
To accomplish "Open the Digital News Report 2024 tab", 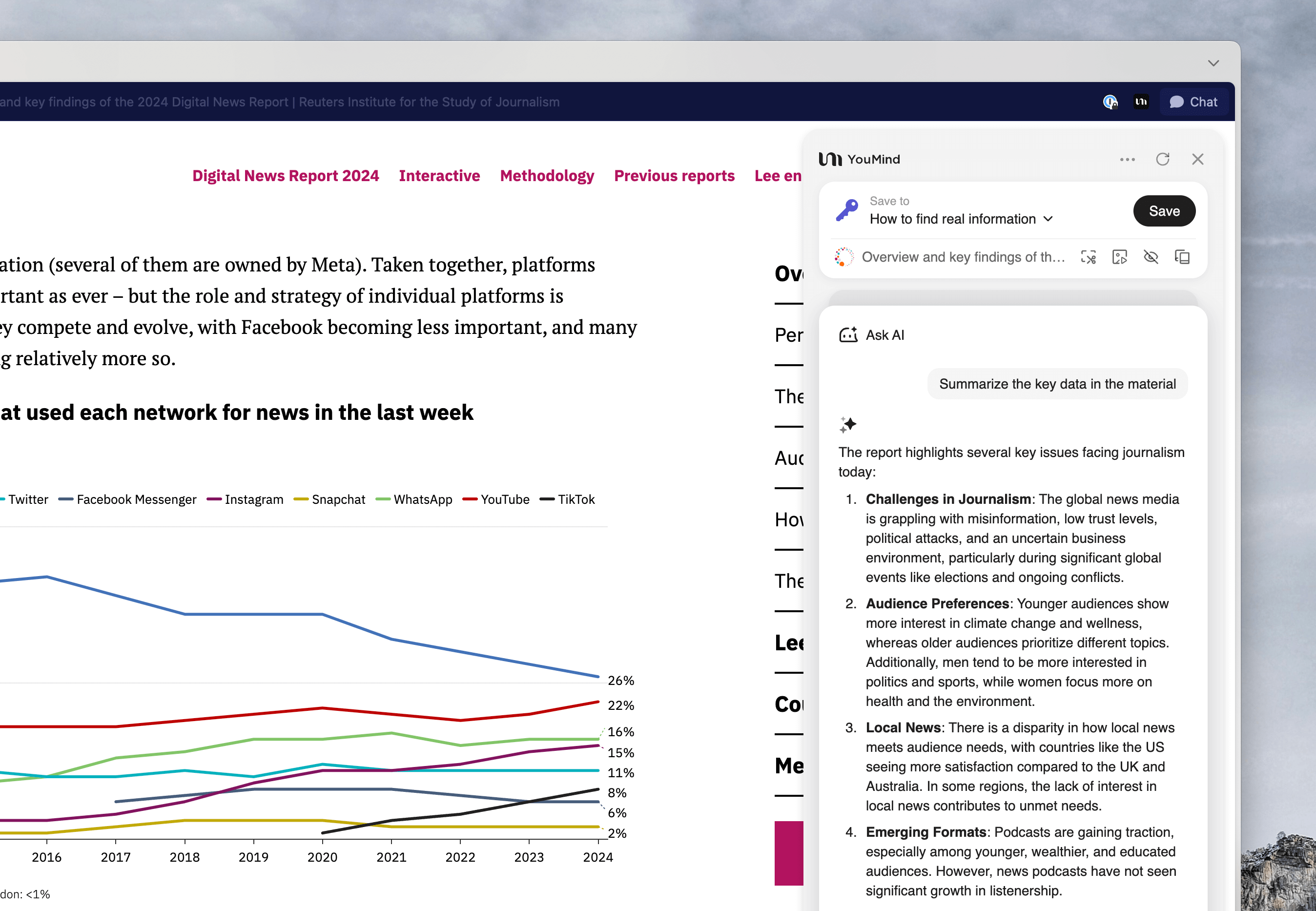I will click(x=286, y=176).
